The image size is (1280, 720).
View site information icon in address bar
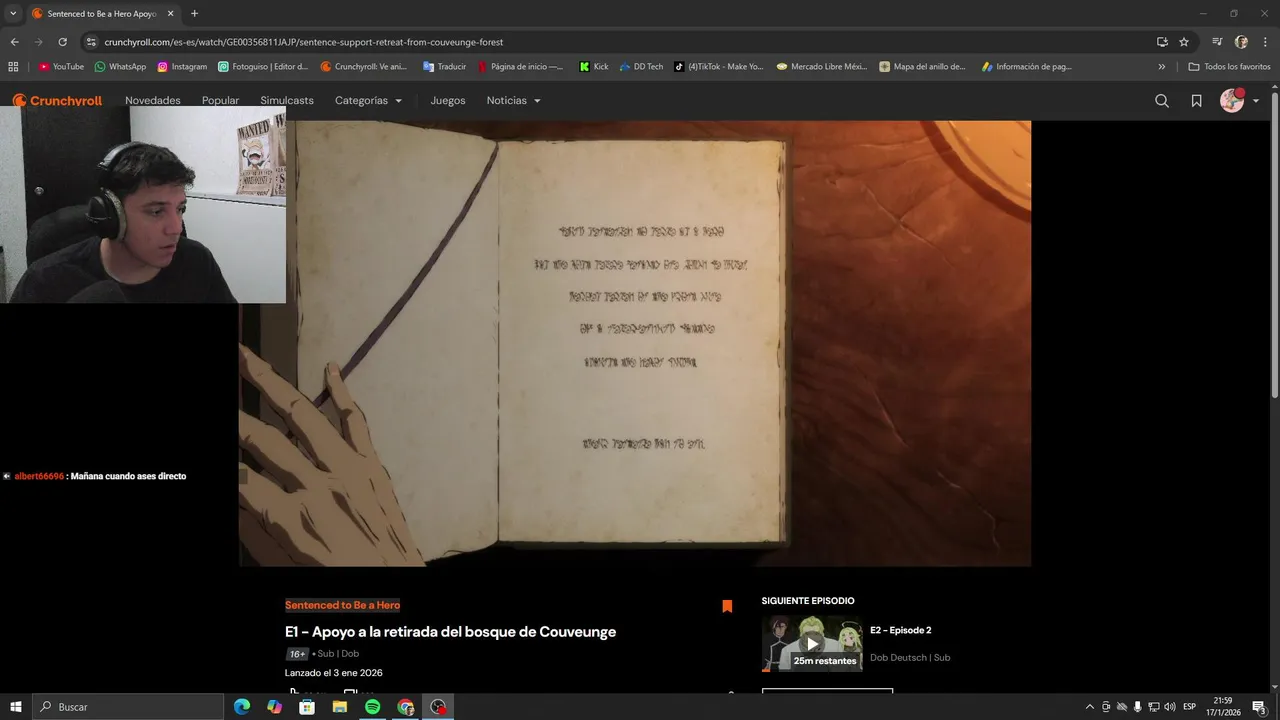[91, 42]
